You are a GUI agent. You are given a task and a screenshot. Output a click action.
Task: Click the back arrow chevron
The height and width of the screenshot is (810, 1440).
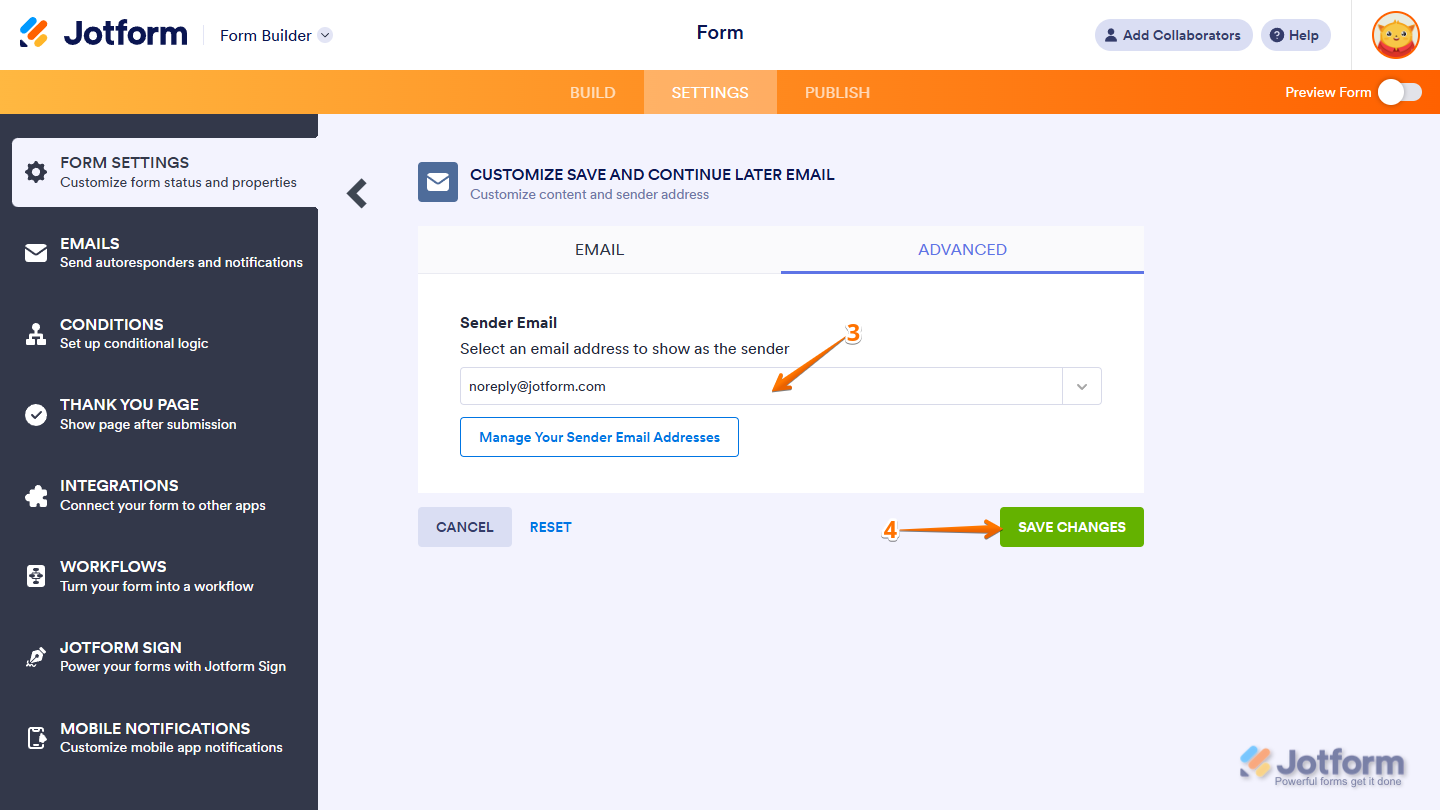(356, 193)
